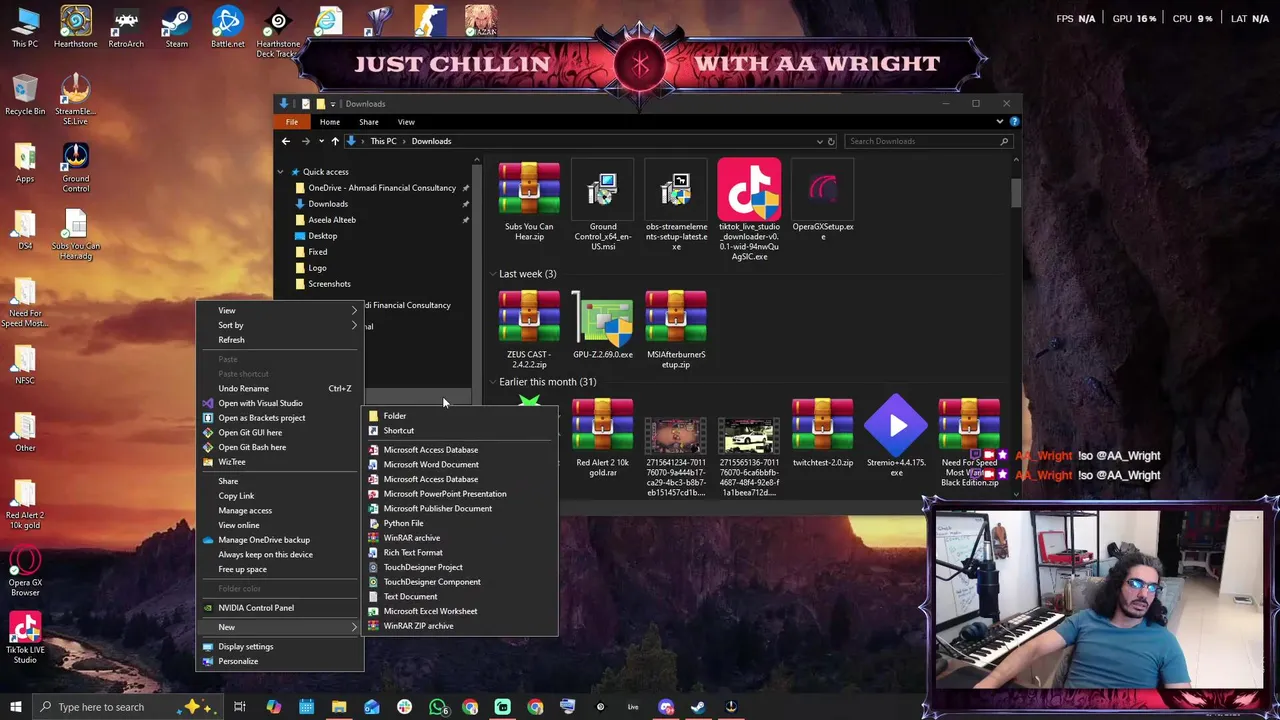Switch to the View ribbon tab
This screenshot has width=1280, height=720.
(x=406, y=122)
